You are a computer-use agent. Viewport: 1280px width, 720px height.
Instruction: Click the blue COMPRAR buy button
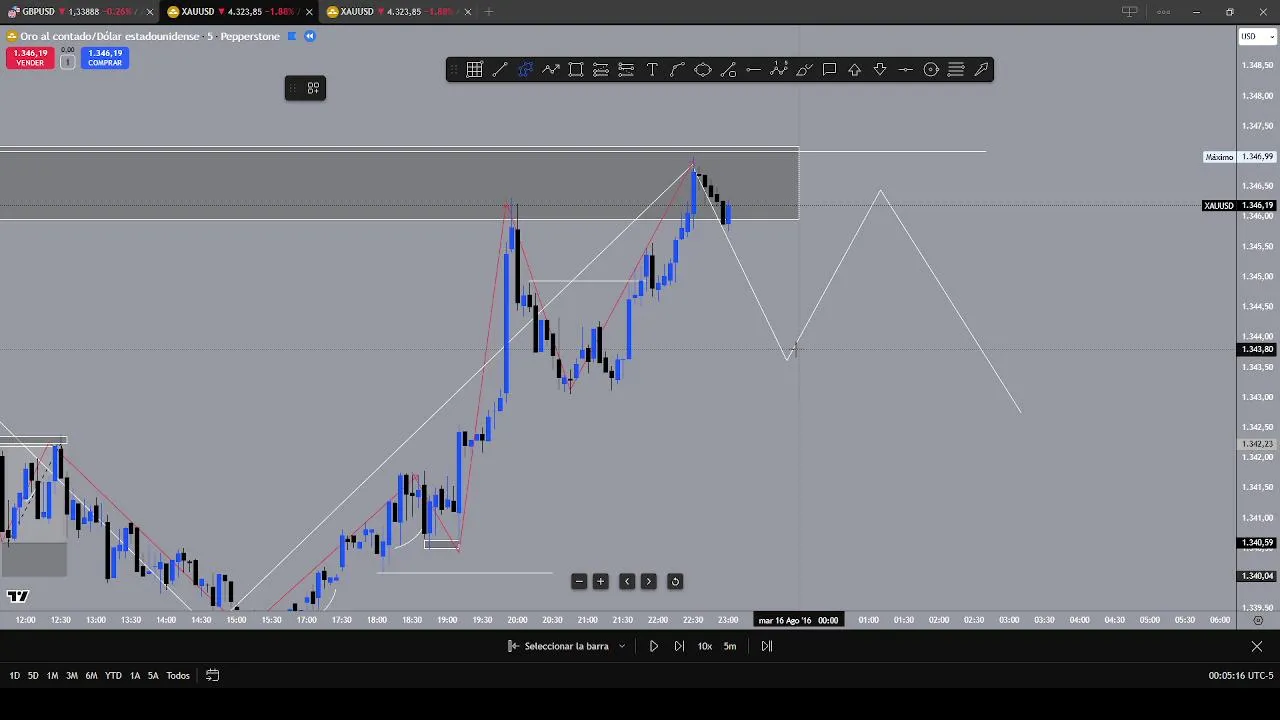point(104,58)
